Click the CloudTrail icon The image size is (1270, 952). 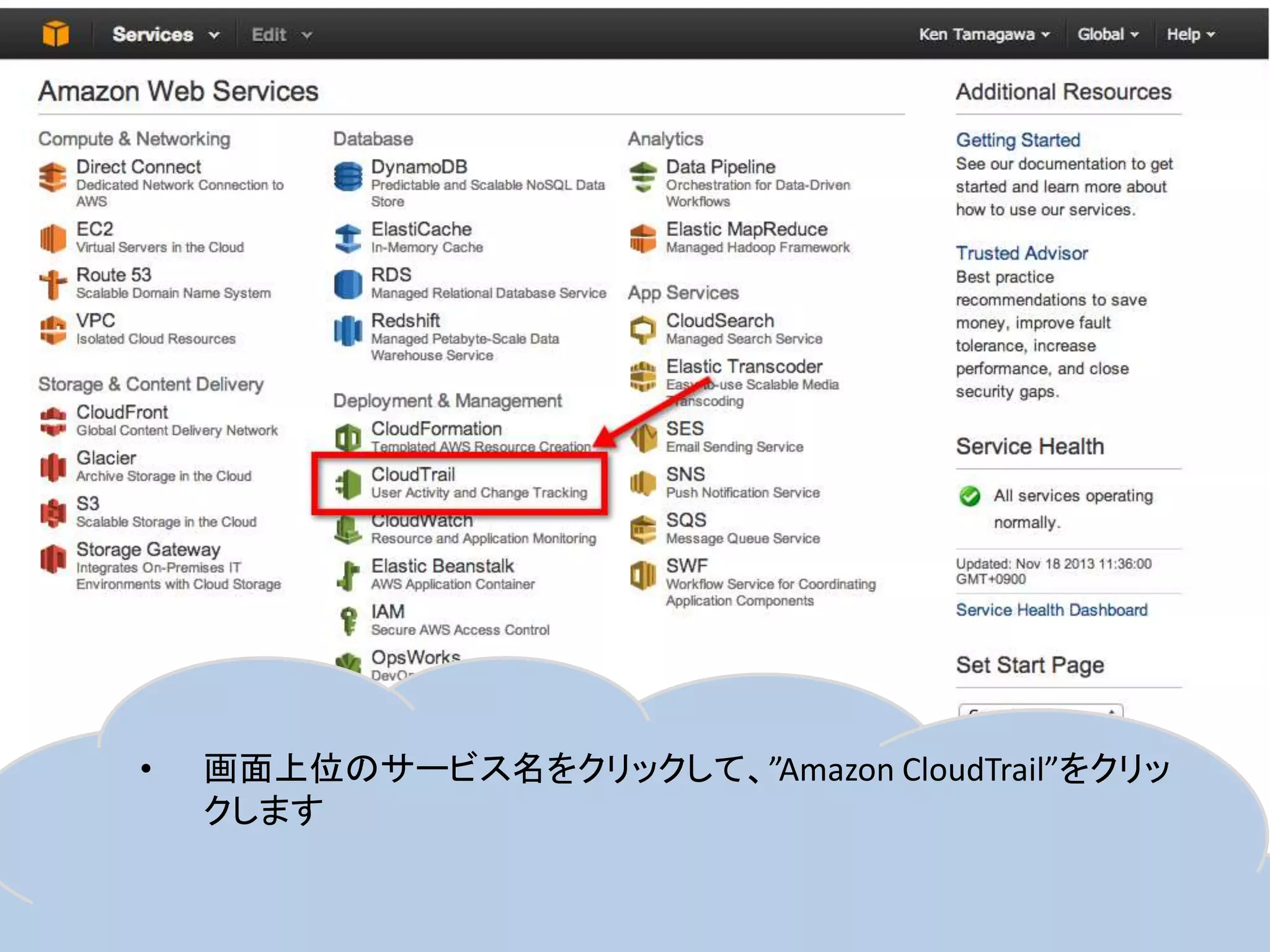click(348, 484)
